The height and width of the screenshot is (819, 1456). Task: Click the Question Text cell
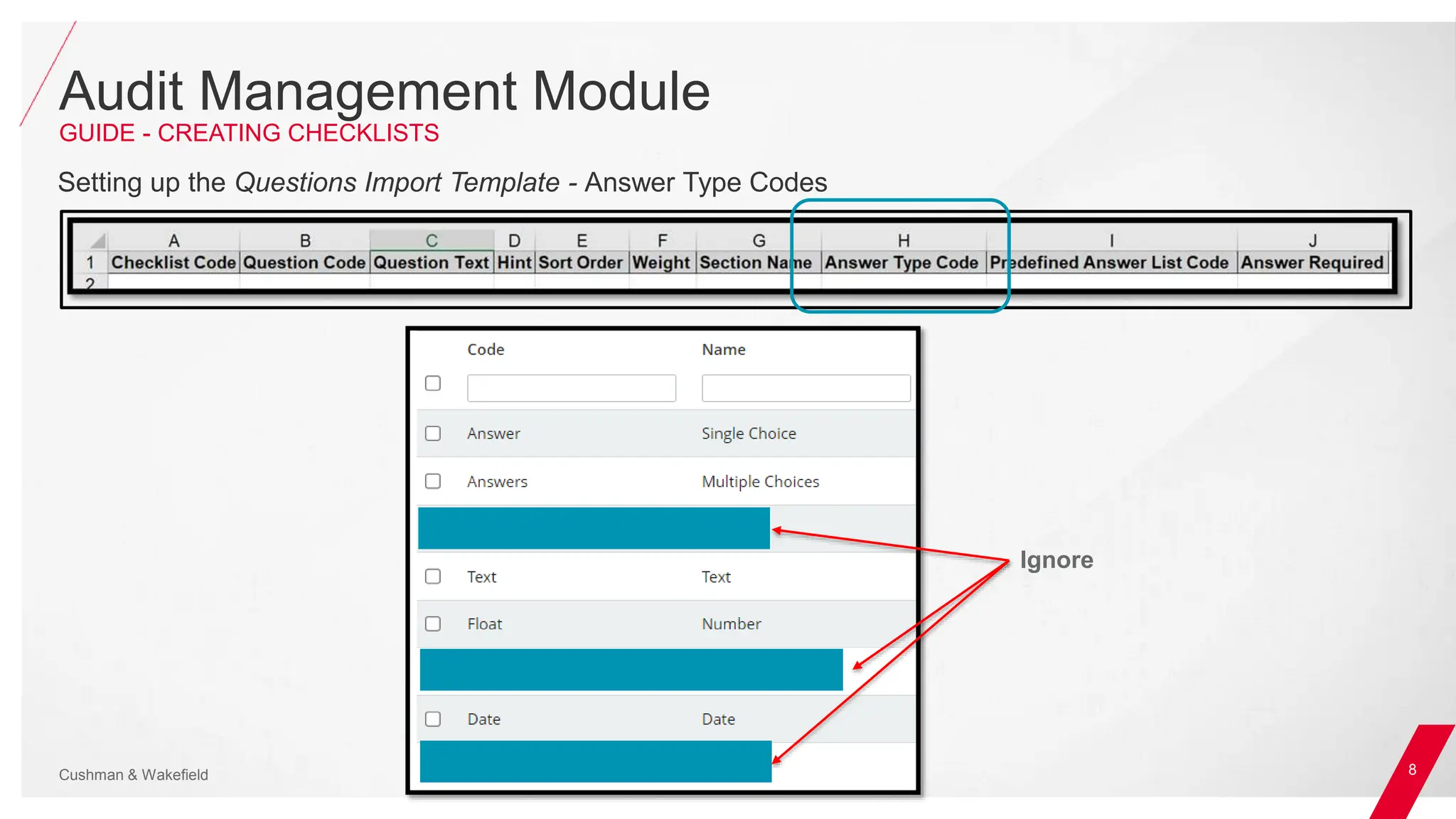432,262
